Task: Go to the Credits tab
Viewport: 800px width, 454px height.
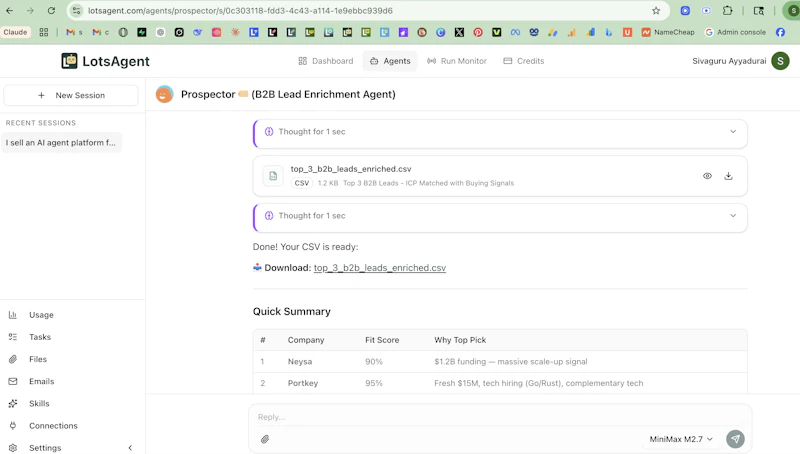Action: (524, 61)
